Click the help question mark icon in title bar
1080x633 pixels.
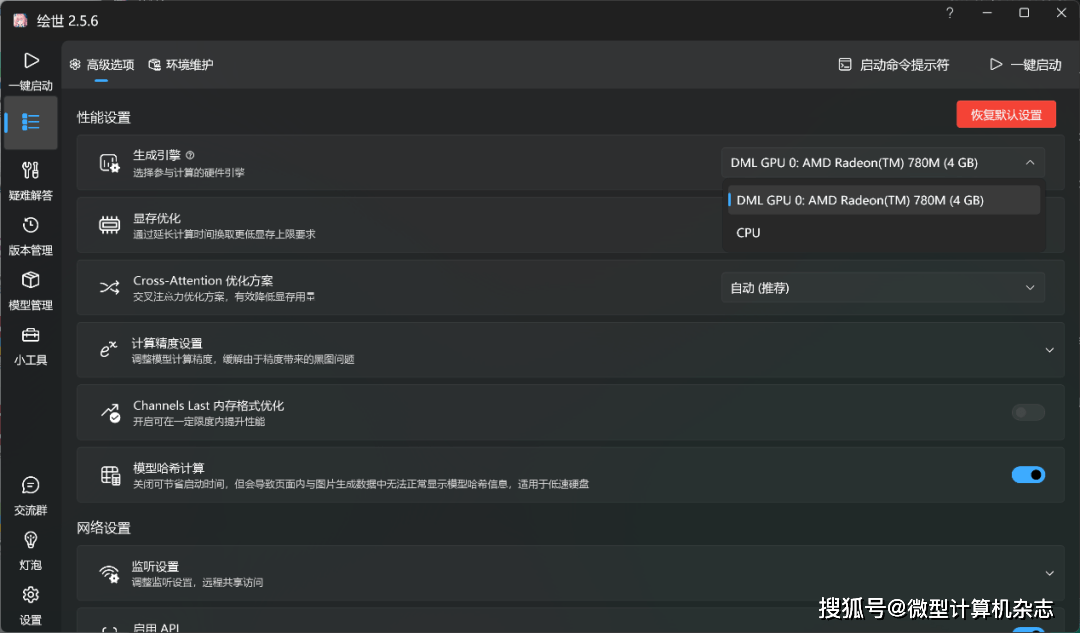tap(949, 13)
